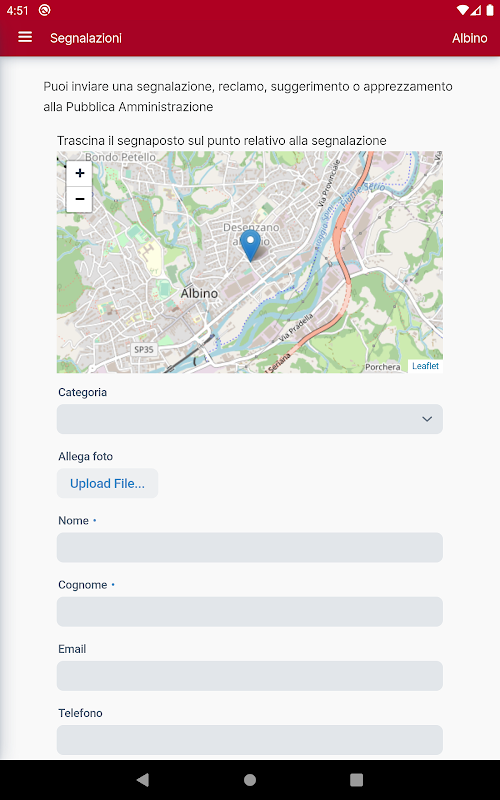Tap the Android back navigation button

[x=143, y=779]
